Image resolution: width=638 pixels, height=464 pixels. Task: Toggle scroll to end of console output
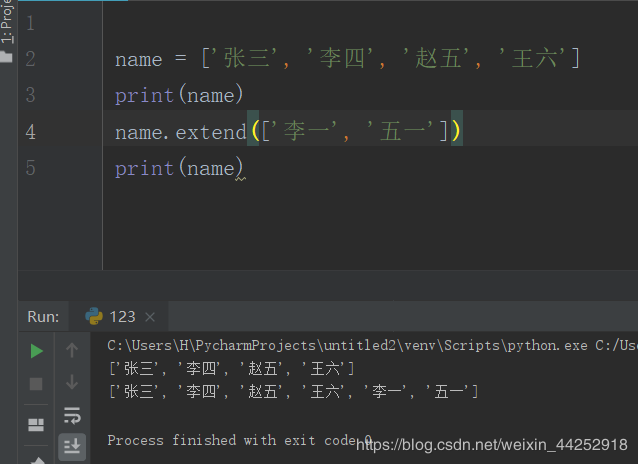point(72,446)
